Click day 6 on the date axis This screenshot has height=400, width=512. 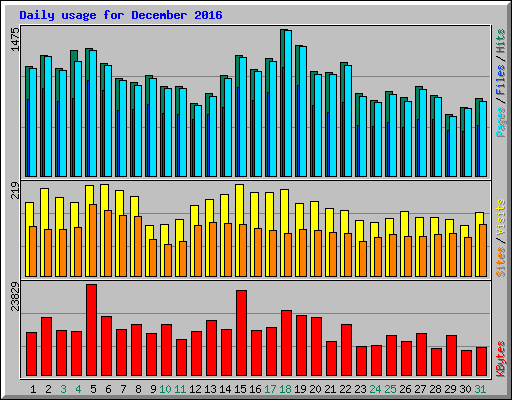point(108,389)
